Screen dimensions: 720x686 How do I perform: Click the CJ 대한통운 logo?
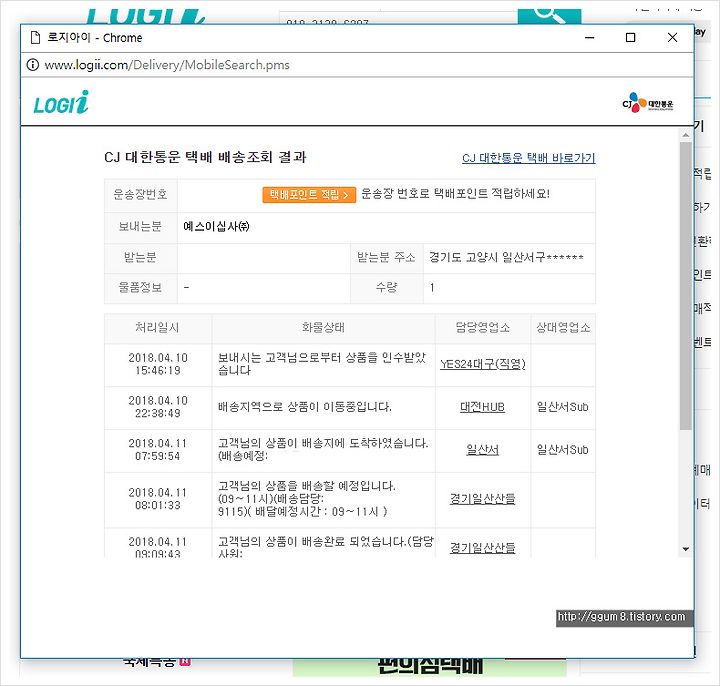647,103
